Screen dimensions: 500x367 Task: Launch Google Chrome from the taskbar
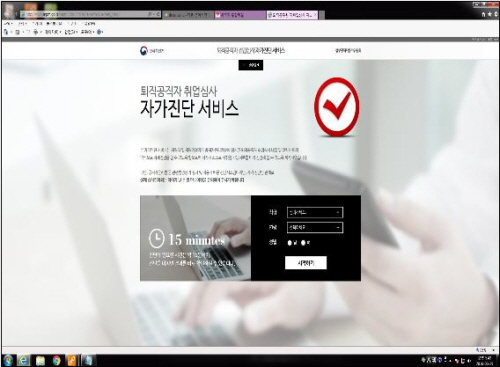click(x=56, y=360)
